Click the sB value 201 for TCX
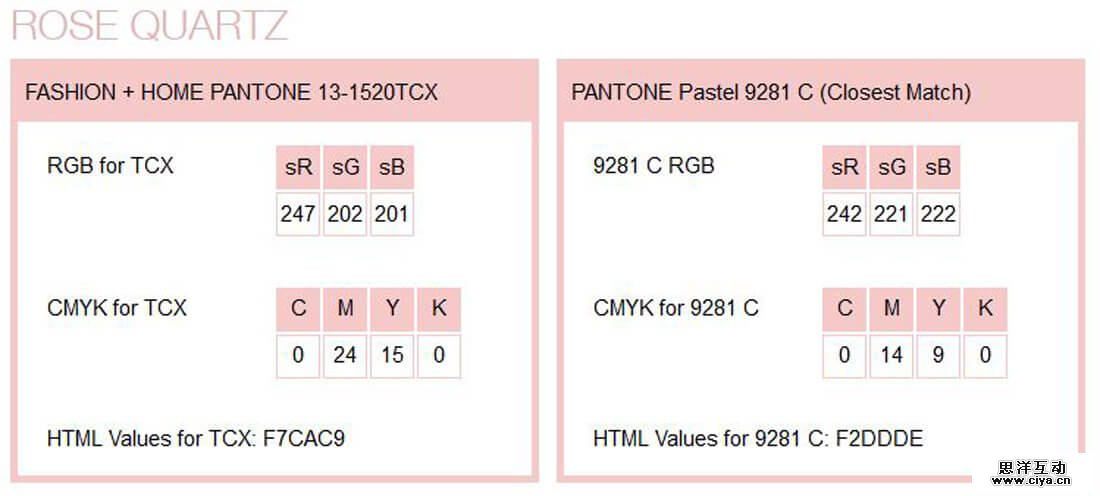 point(391,214)
